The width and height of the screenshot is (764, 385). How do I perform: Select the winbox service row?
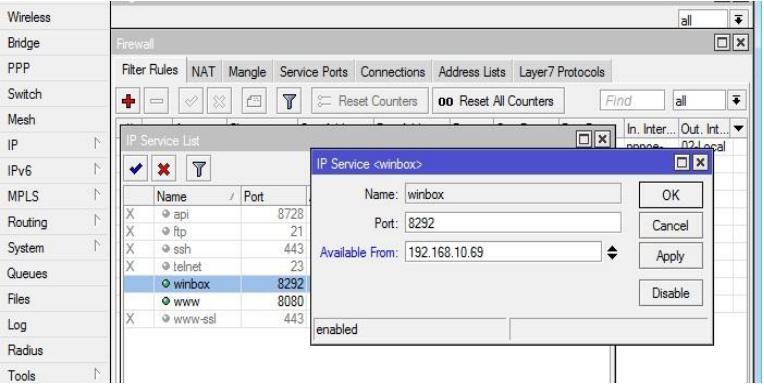216,284
